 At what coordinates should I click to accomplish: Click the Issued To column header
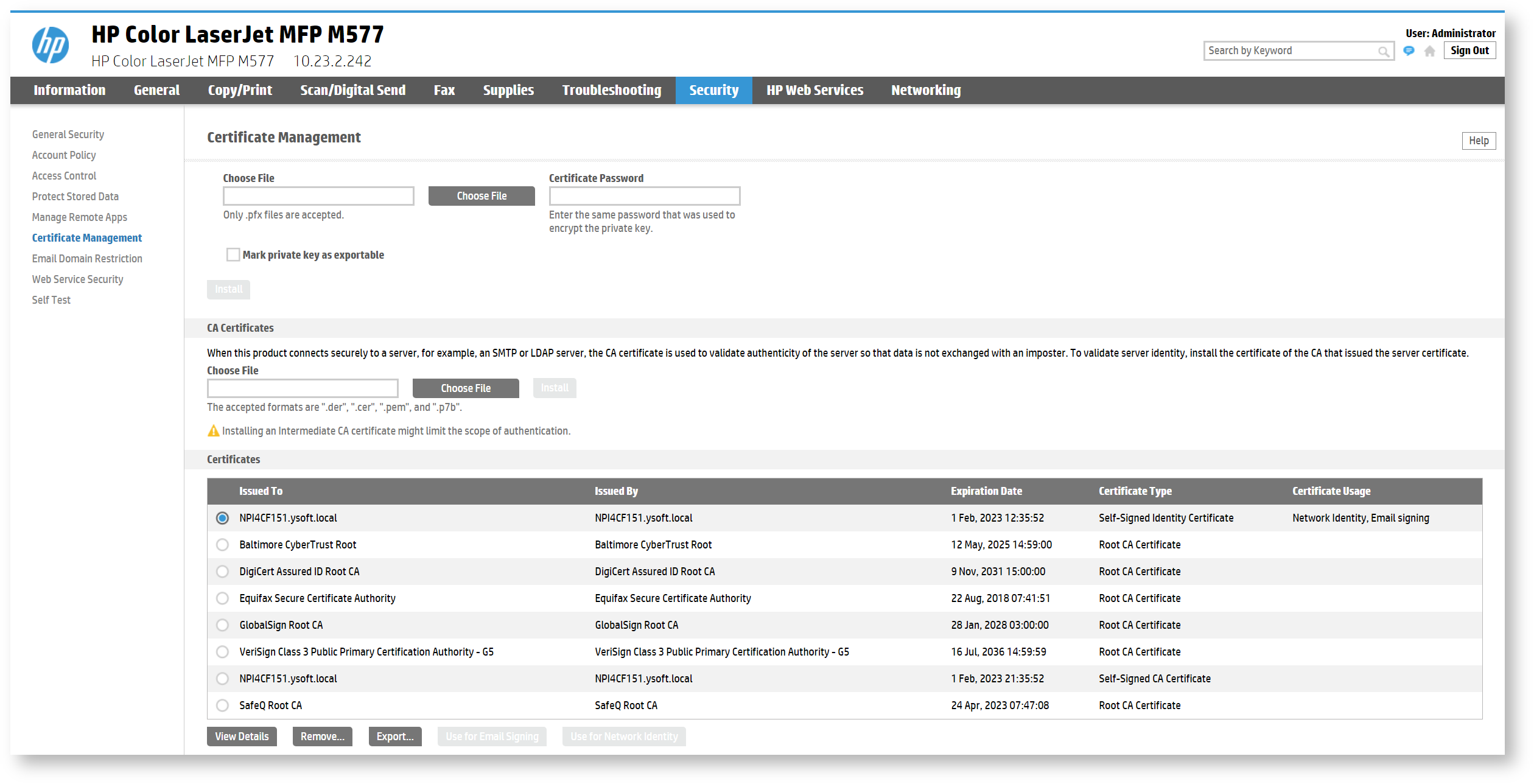(261, 491)
